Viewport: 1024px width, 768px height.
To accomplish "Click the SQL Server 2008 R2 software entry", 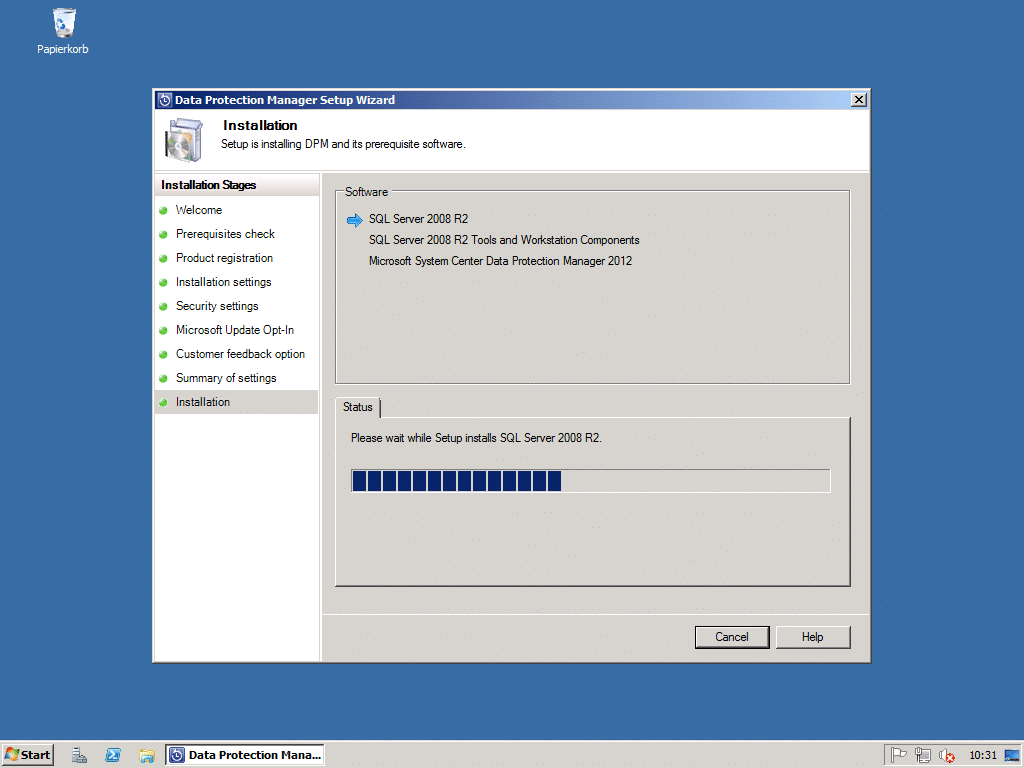I will 418,219.
